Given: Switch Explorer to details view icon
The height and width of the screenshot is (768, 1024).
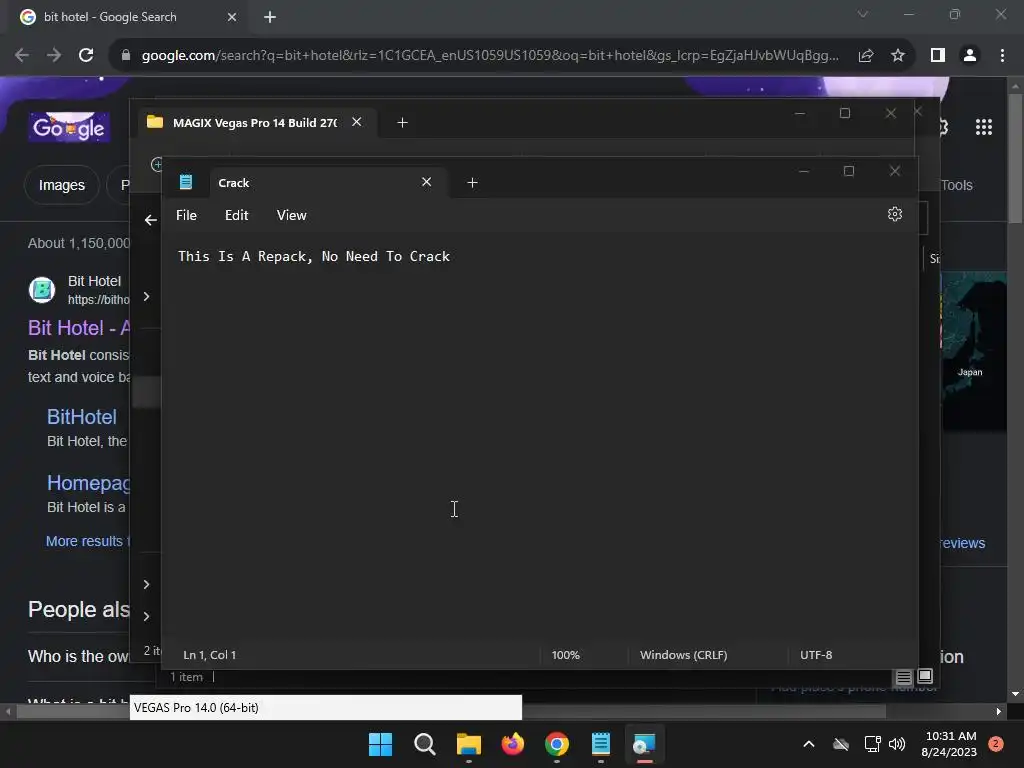Looking at the screenshot, I should pos(903,677).
